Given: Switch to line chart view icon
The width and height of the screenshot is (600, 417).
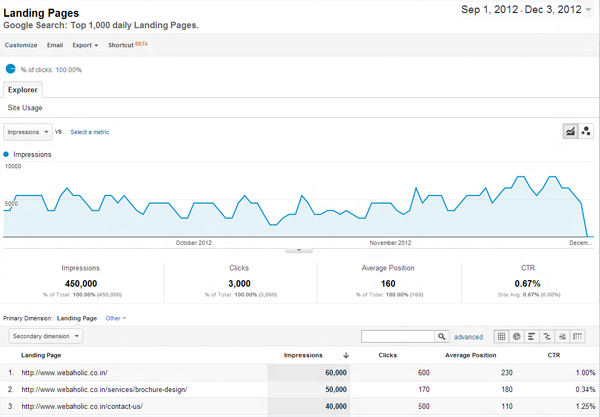Looking at the screenshot, I should (570, 131).
